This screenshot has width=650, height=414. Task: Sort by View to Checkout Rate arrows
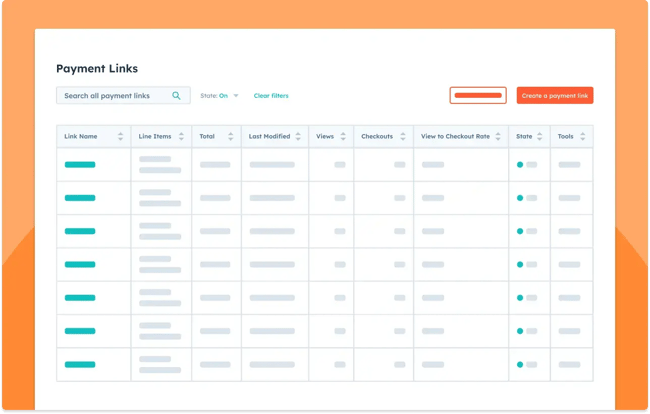(500, 136)
